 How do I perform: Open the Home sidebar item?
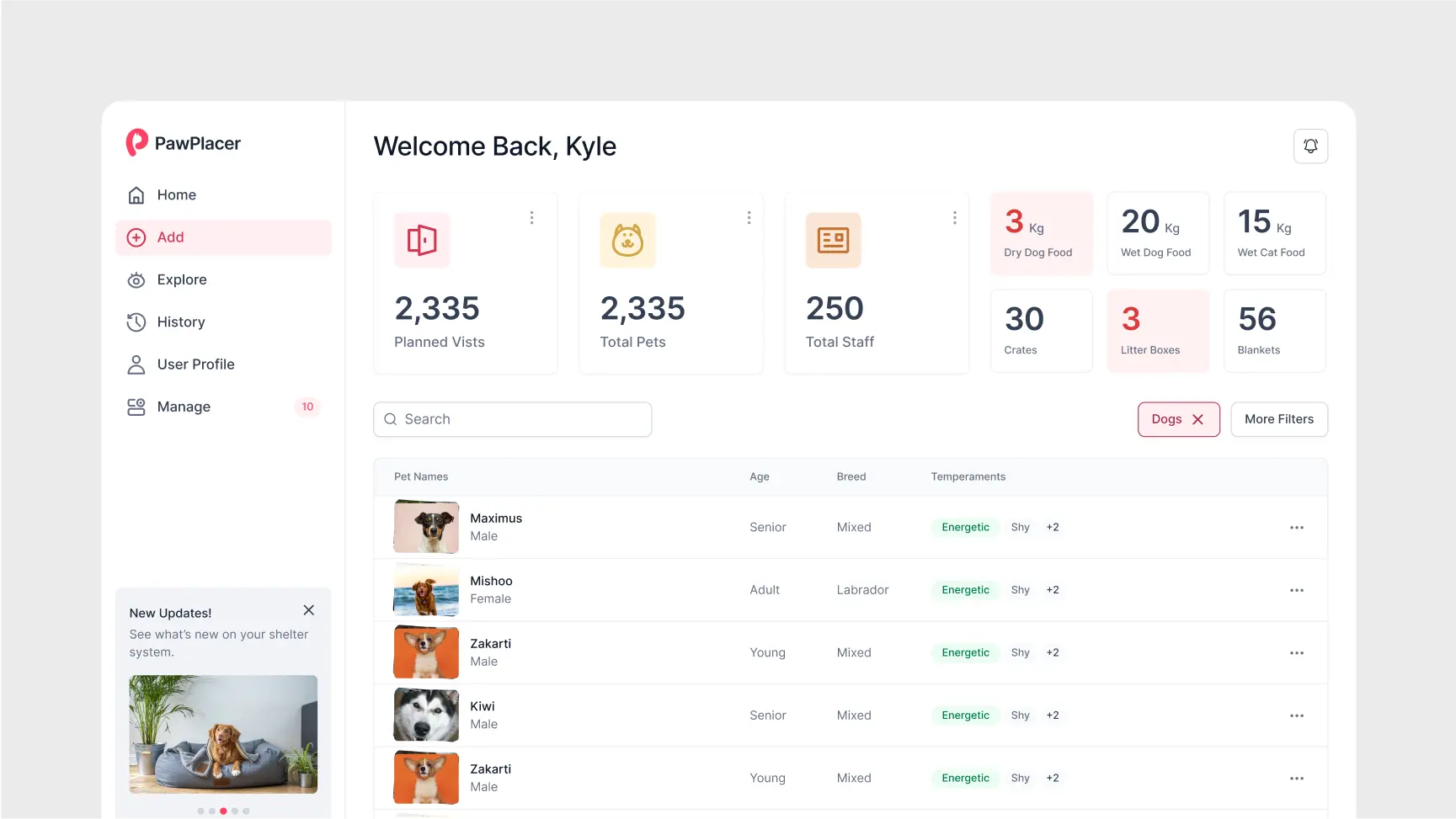tap(176, 194)
